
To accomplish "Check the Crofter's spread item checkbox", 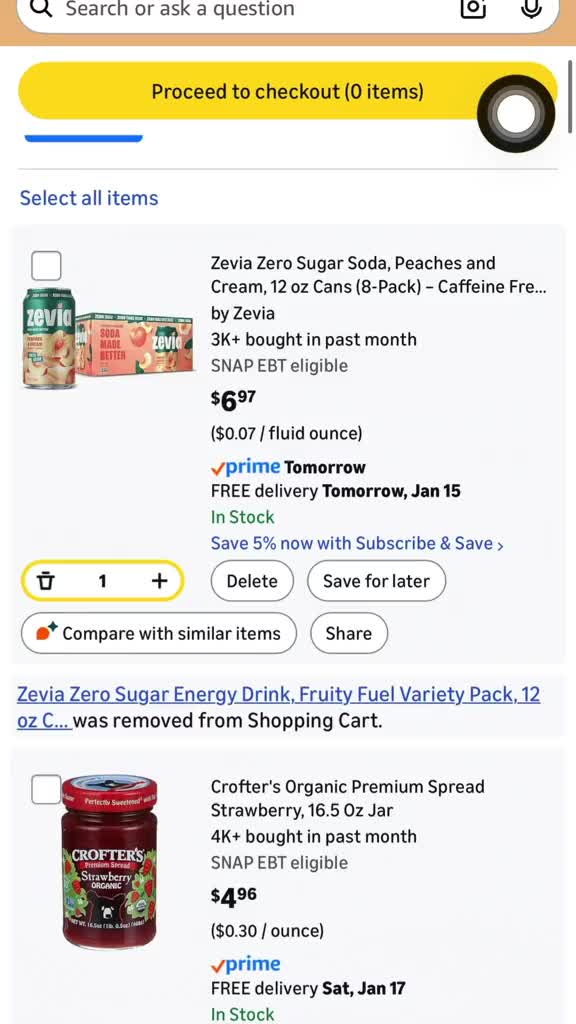I will [x=46, y=789].
